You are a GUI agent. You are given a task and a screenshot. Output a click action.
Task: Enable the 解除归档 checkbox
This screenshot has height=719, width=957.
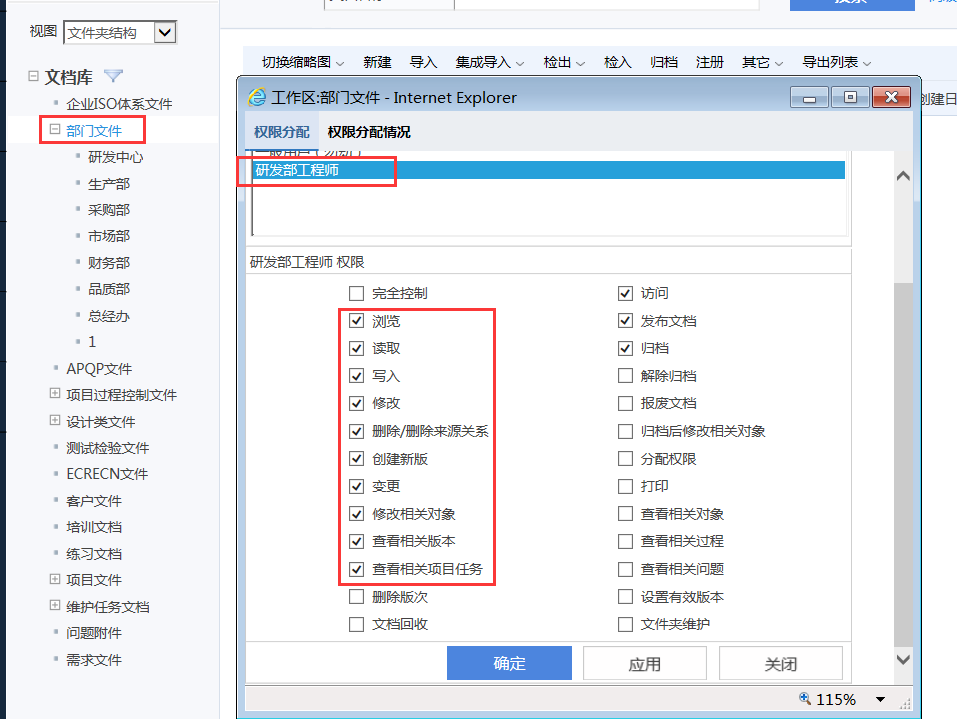coord(625,376)
